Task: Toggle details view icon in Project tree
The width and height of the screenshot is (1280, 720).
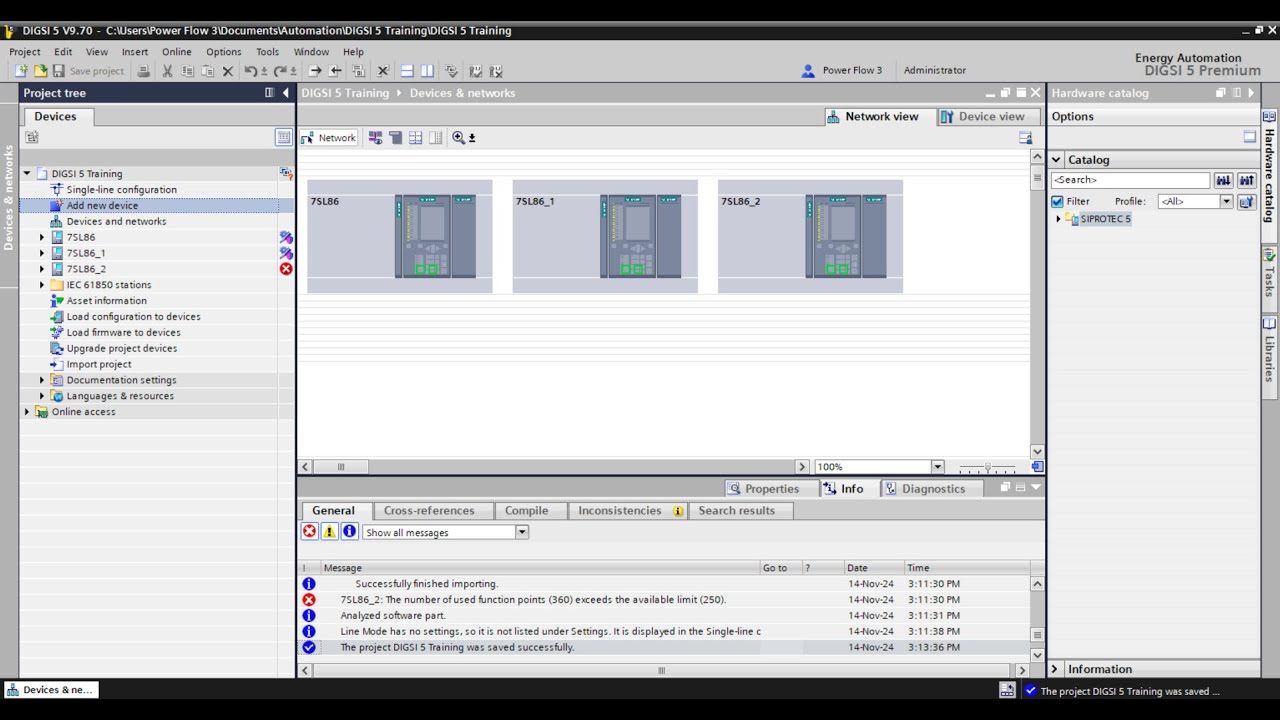Action: [284, 138]
